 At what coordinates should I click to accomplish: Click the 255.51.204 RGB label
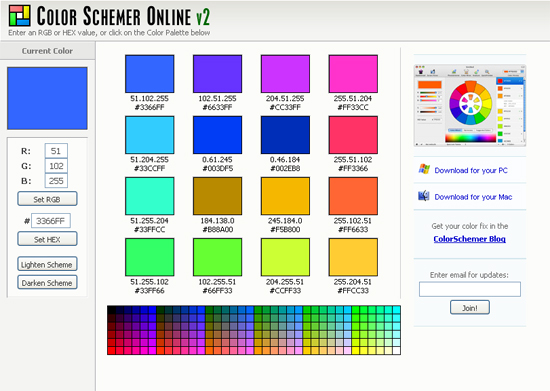pyautogui.click(x=353, y=99)
